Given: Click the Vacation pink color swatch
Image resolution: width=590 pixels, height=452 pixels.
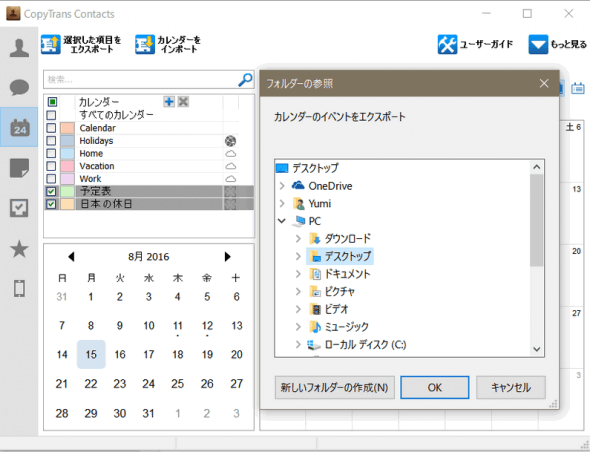Looking at the screenshot, I should 67,166.
